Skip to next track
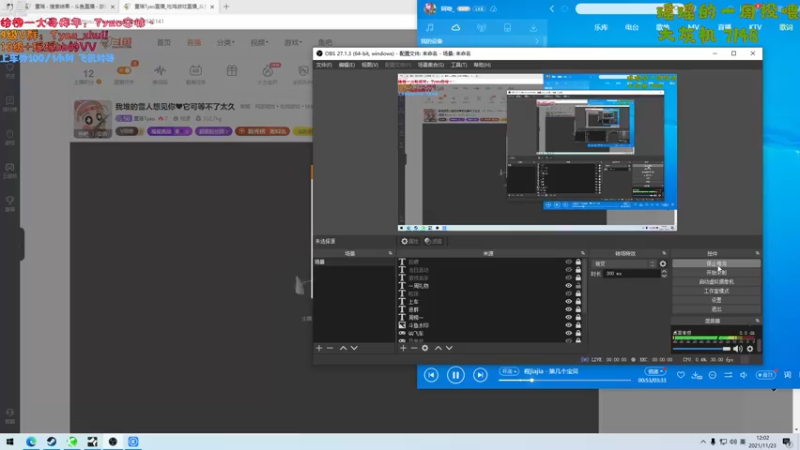800x450 pixels. (480, 375)
